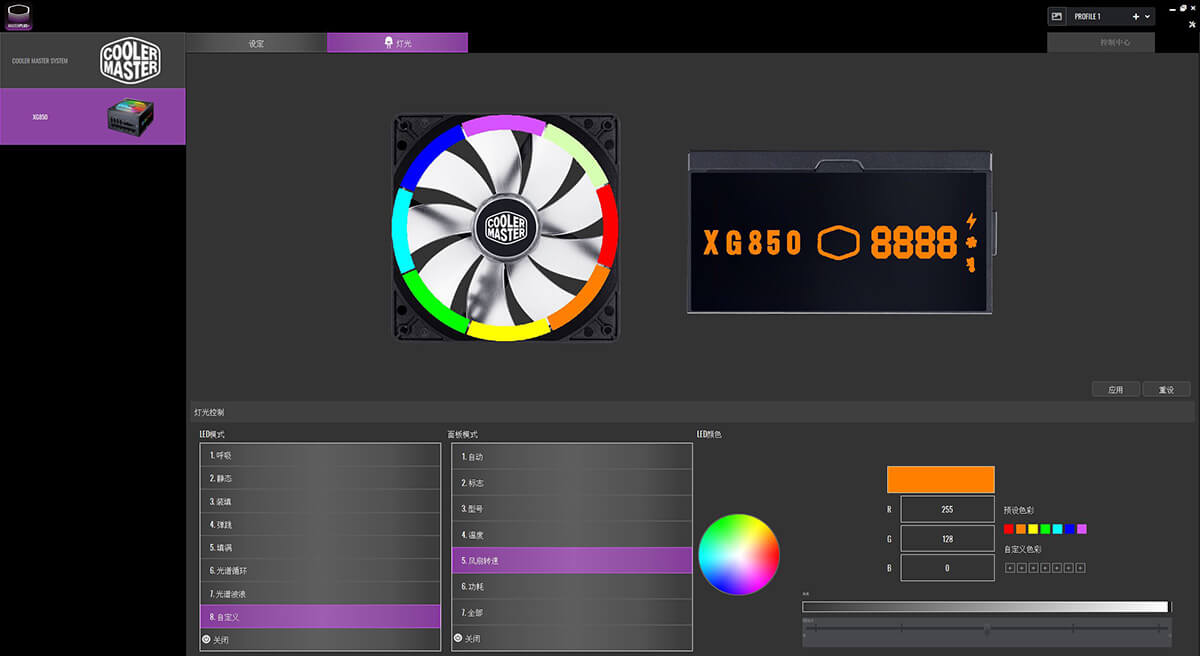
Task: Choose the blue preset color swatch
Action: click(x=1069, y=529)
